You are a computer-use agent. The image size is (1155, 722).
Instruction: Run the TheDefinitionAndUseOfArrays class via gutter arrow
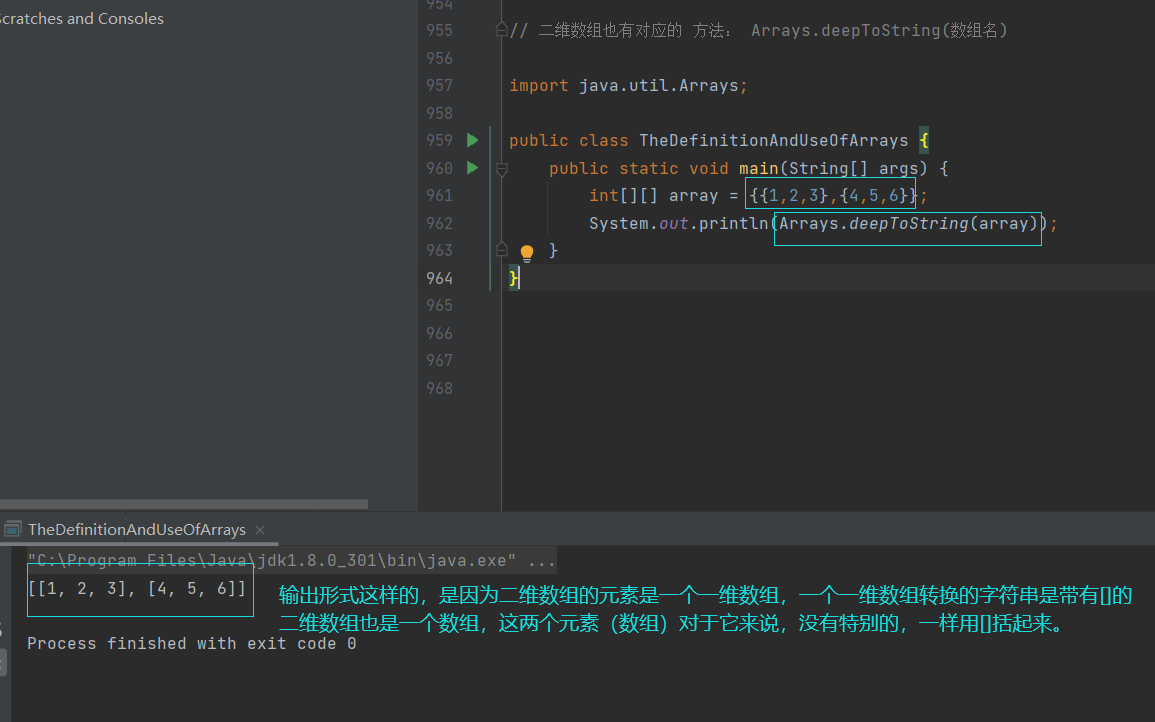coord(473,140)
